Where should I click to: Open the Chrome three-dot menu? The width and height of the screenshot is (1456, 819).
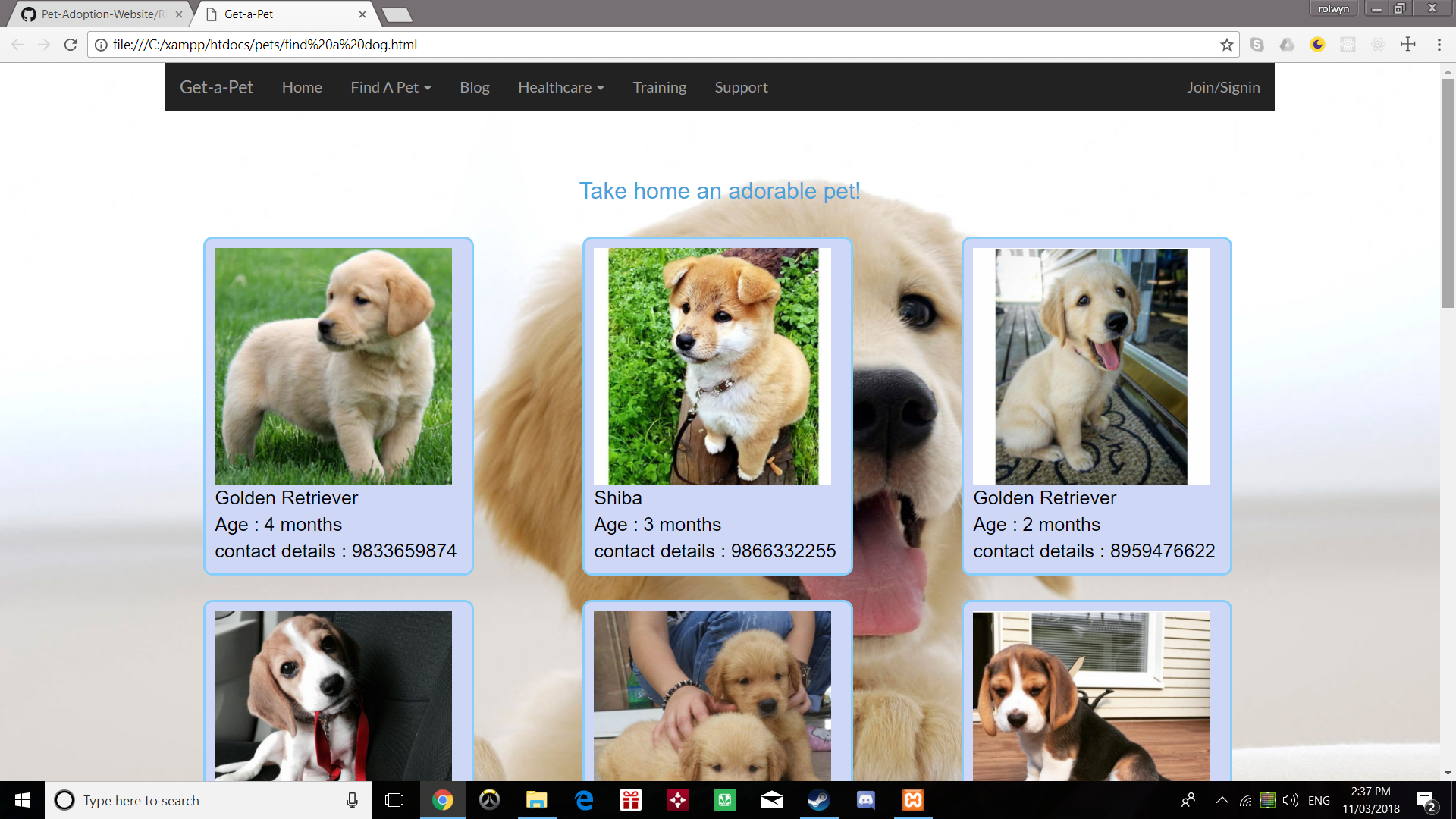pos(1439,45)
